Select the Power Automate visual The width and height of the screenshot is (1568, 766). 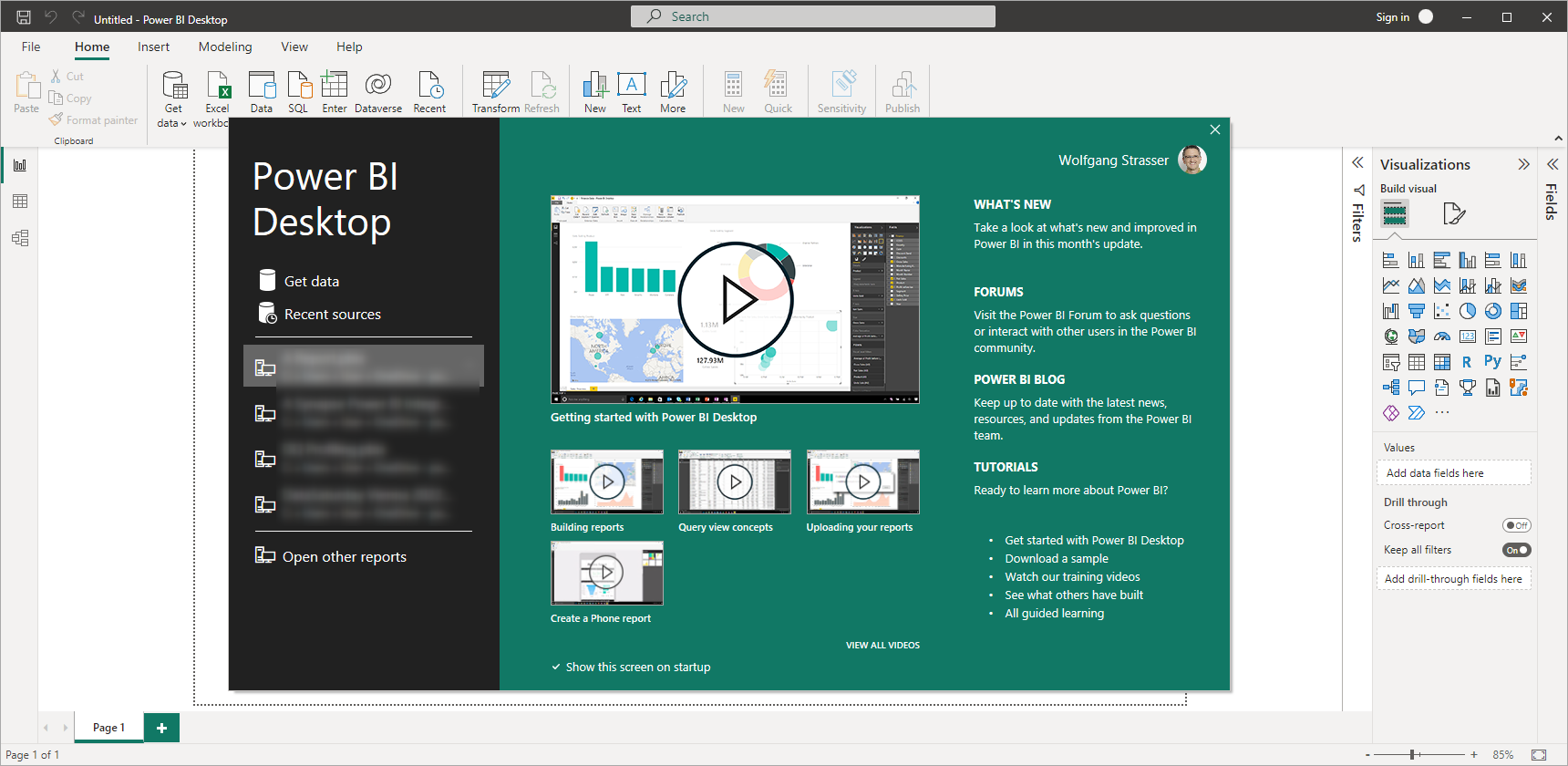pyautogui.click(x=1416, y=414)
